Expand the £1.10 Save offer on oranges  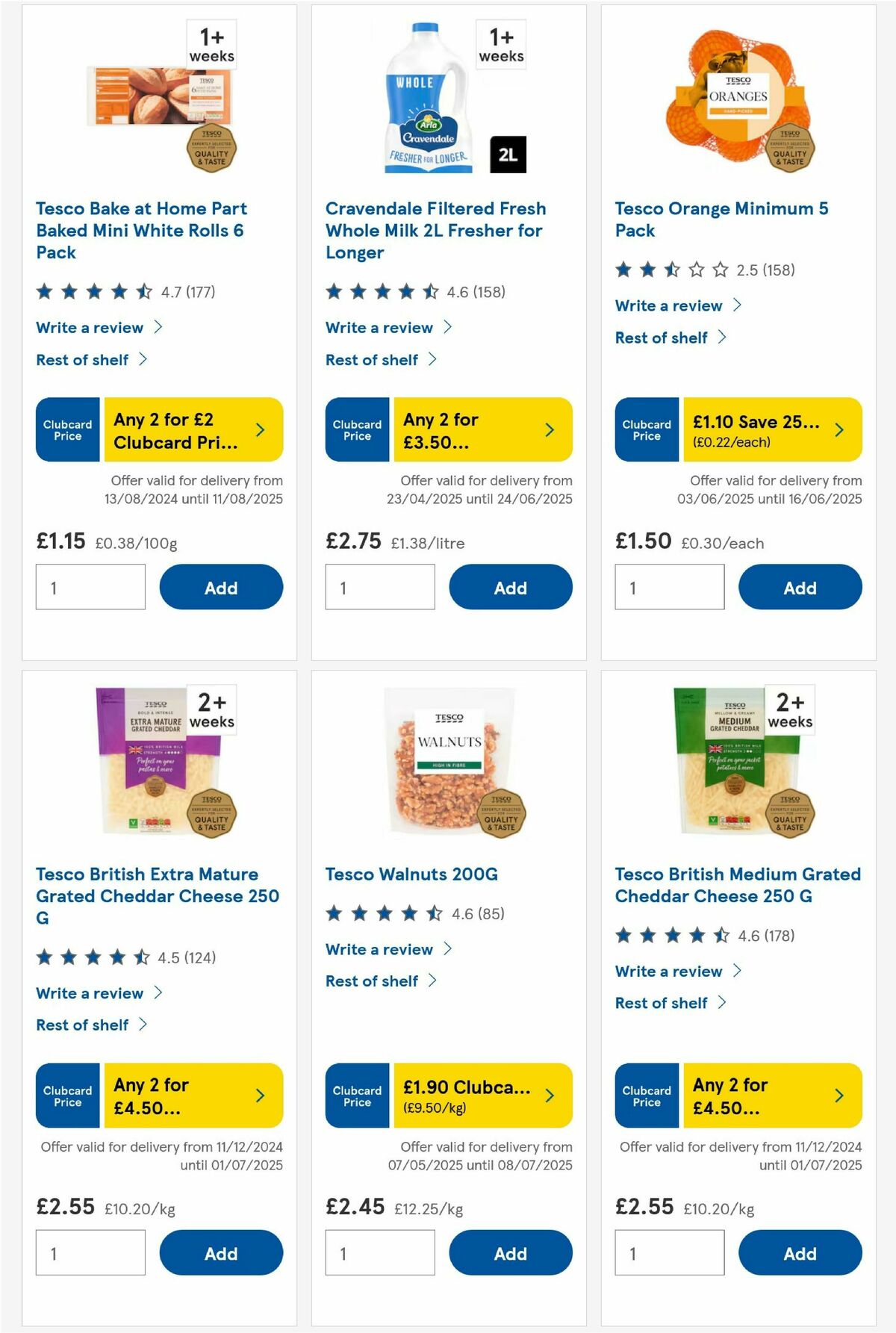pos(839,429)
